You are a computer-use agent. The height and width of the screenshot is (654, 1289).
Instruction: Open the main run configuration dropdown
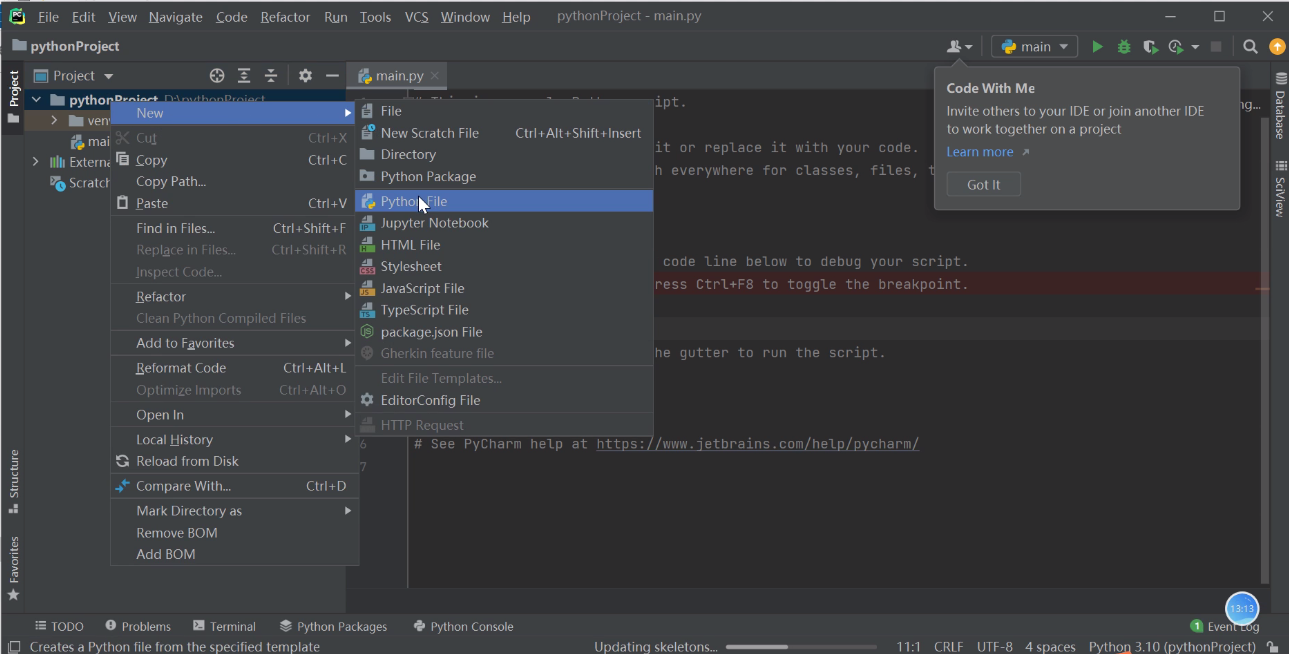tap(1034, 47)
